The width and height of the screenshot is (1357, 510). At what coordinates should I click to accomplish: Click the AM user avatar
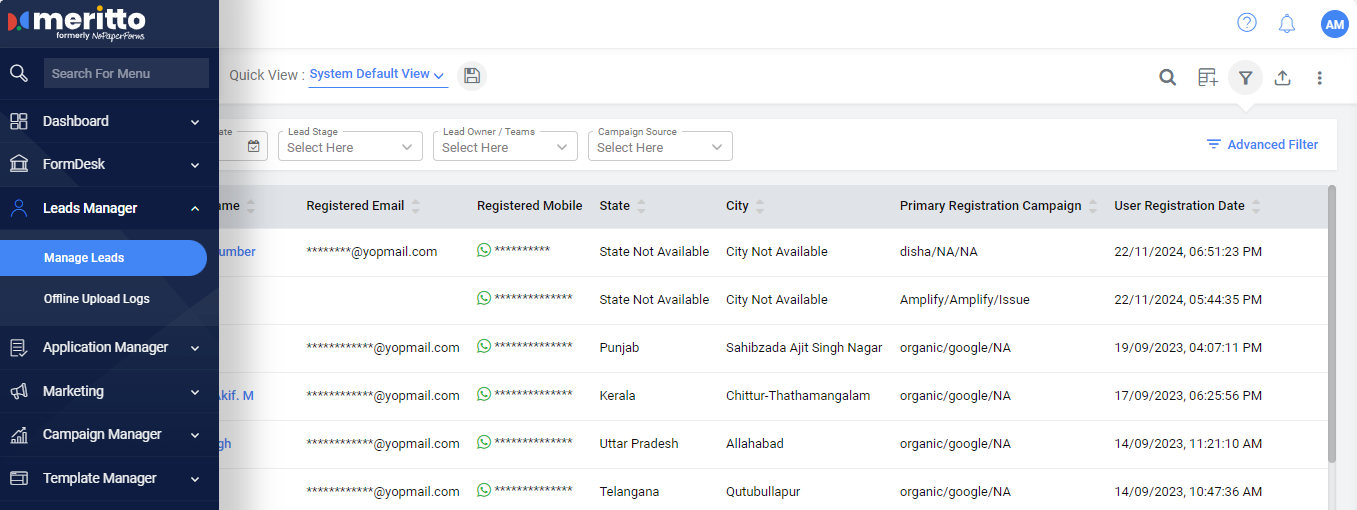pos(1334,24)
